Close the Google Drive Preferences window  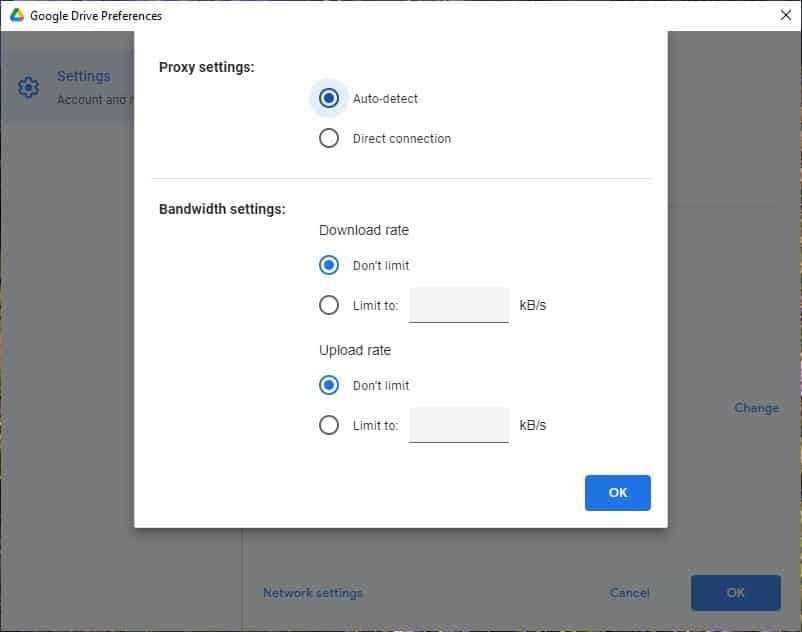[786, 15]
